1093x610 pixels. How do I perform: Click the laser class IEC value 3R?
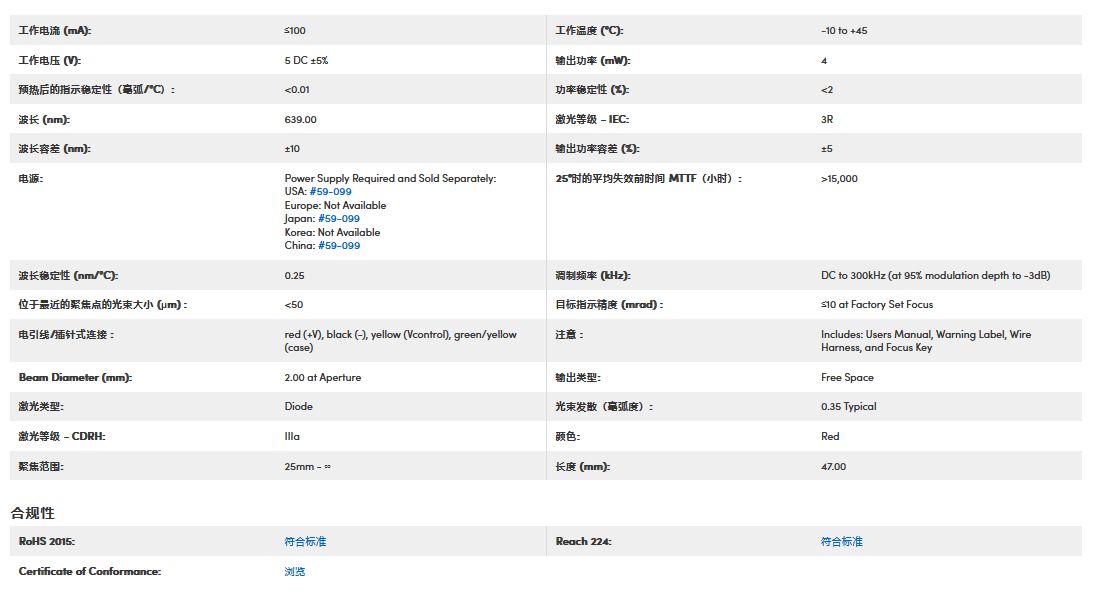click(827, 120)
